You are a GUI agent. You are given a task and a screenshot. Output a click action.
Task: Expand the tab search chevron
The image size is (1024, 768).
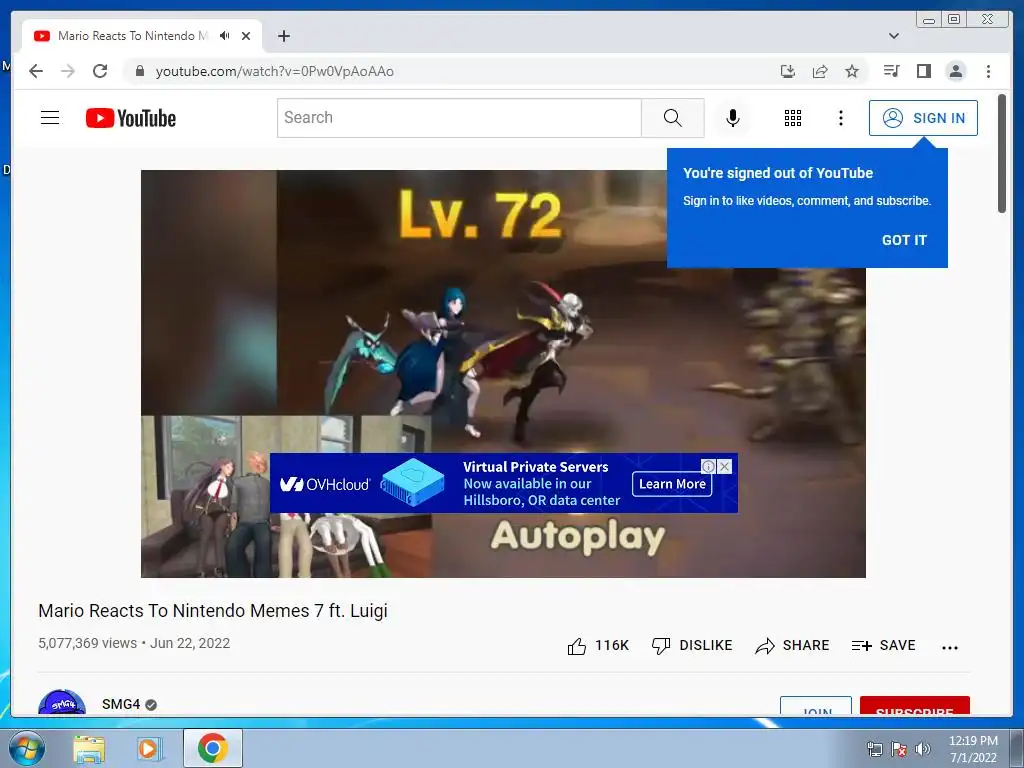coord(893,36)
